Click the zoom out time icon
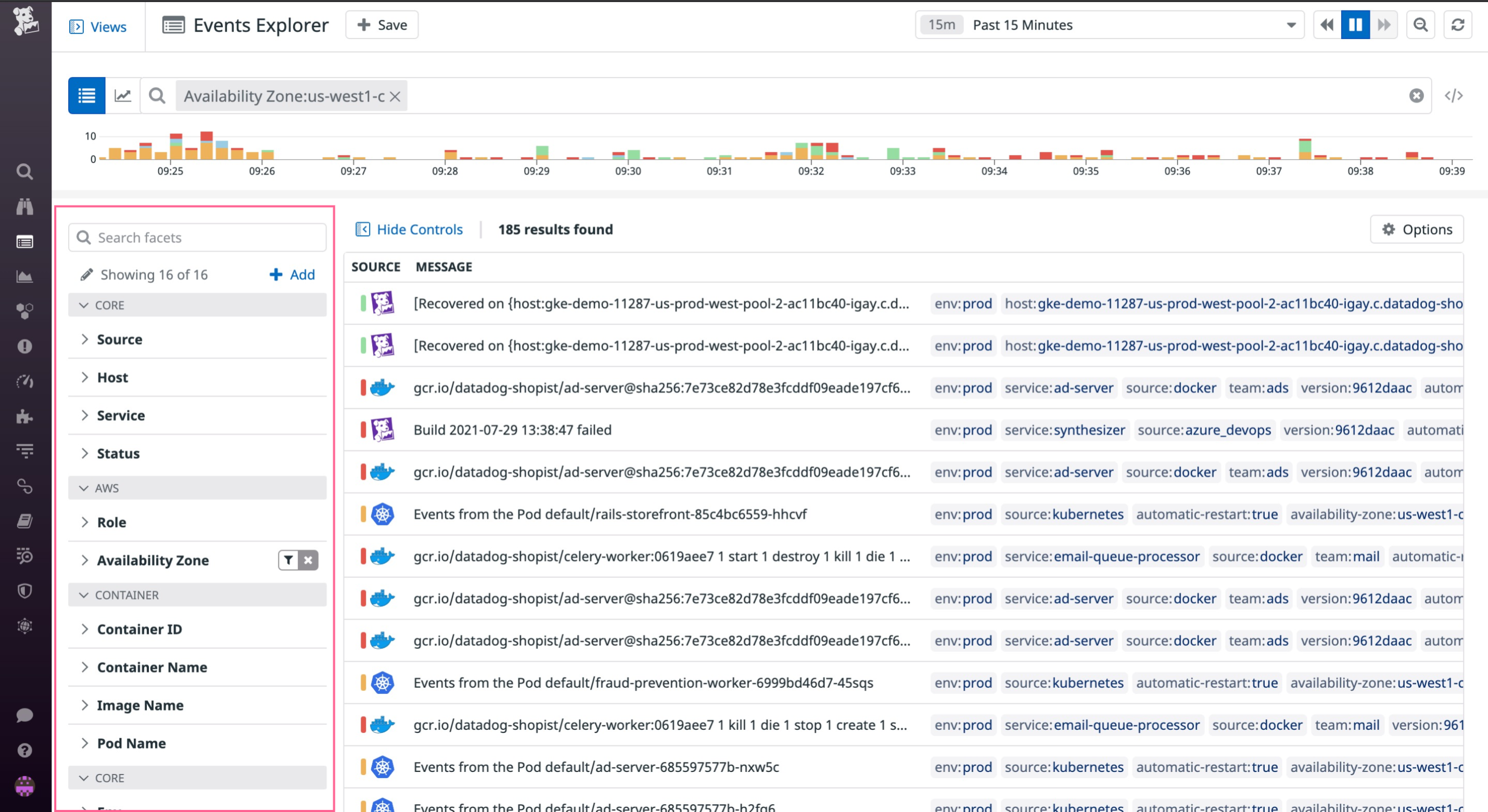Viewport: 1488px width, 812px height. 1420,25
